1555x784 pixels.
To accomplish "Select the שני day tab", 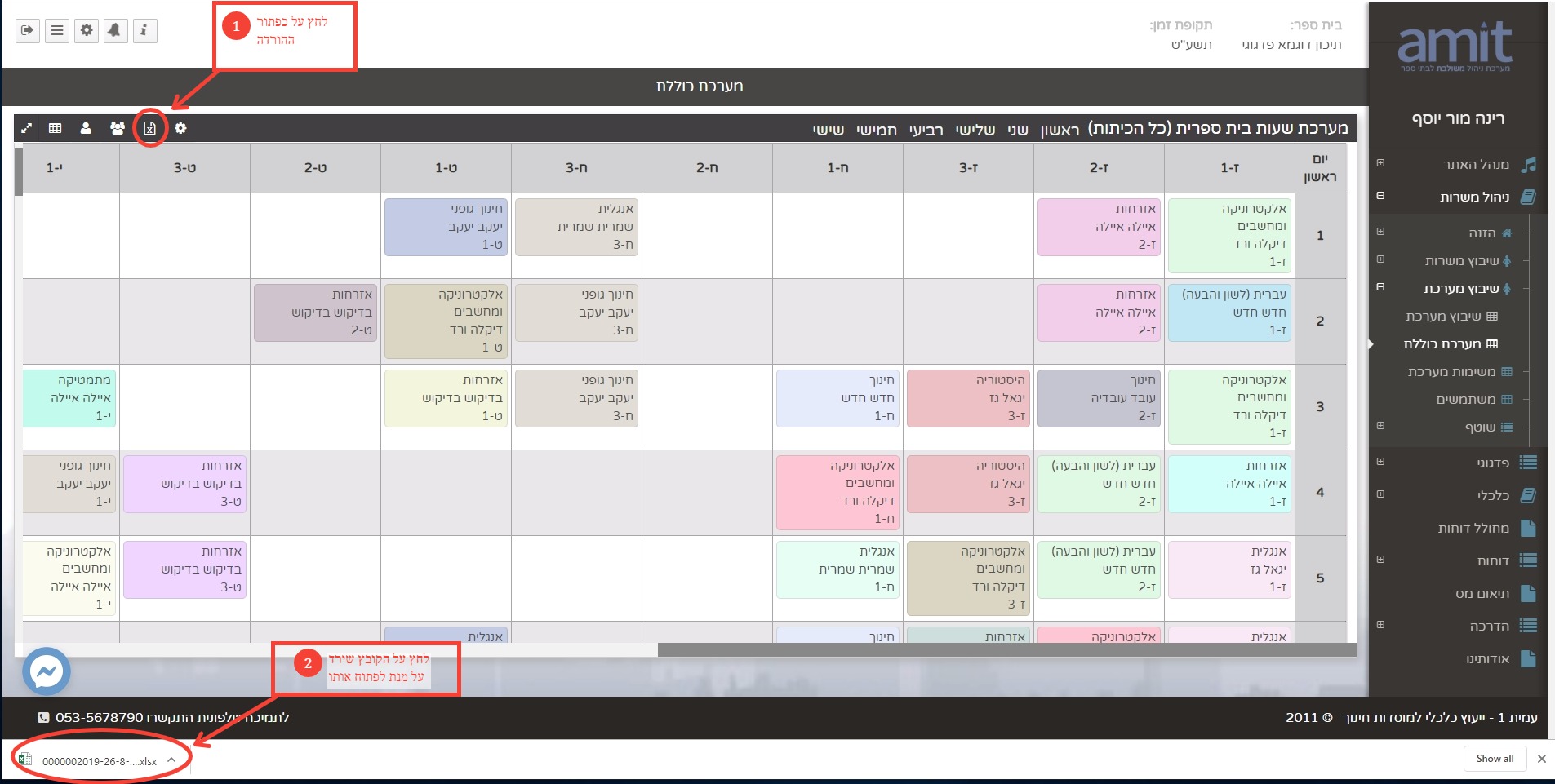I will point(1017,130).
